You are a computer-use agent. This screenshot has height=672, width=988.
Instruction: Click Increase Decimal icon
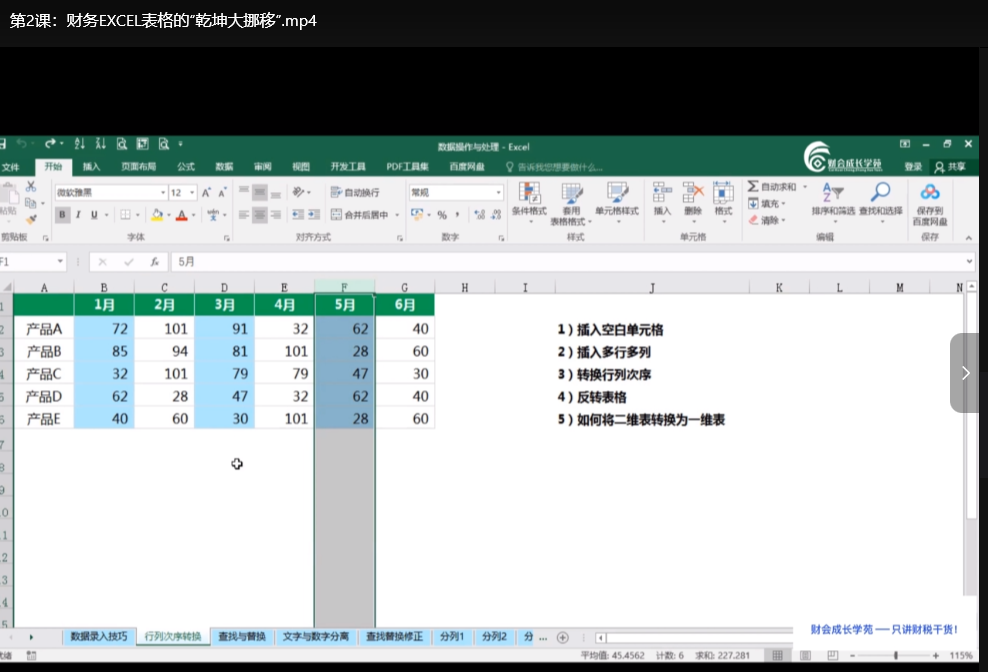pyautogui.click(x=480, y=215)
